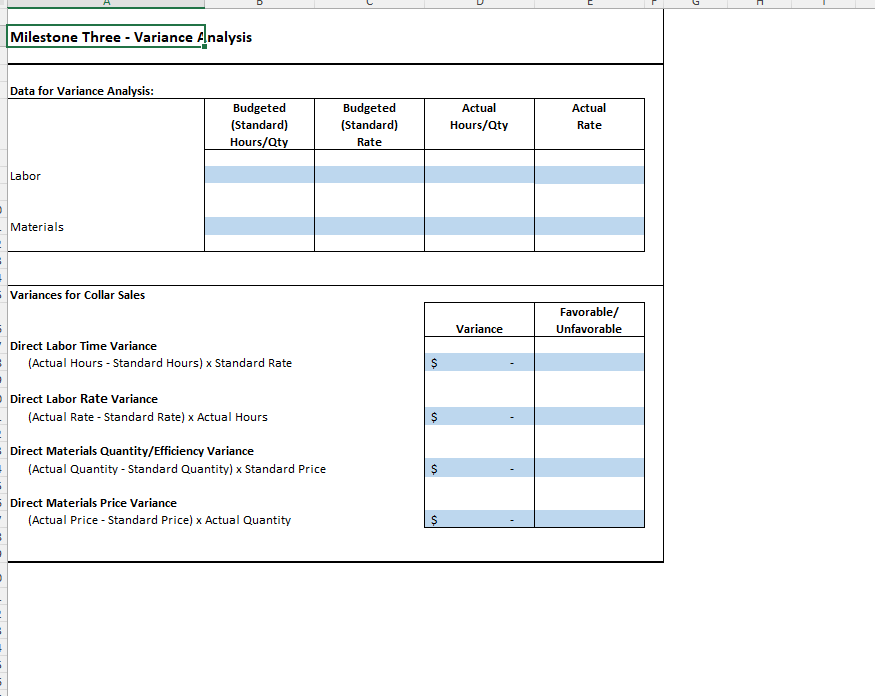Image resolution: width=875 pixels, height=696 pixels.
Task: Select the blue Labor budgeted hours input cell
Action: (x=259, y=173)
